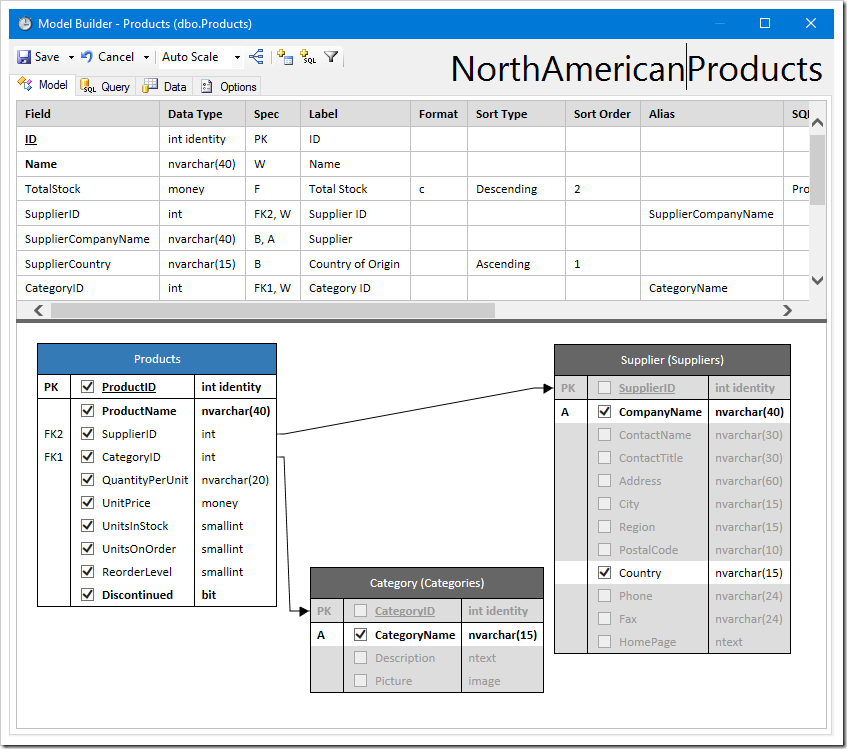Click the add SQL field icon

click(x=308, y=56)
